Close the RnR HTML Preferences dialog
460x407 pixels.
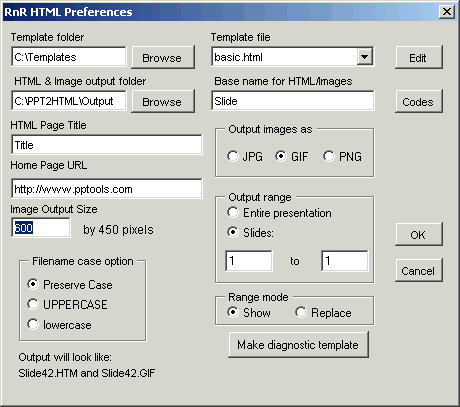click(446, 12)
